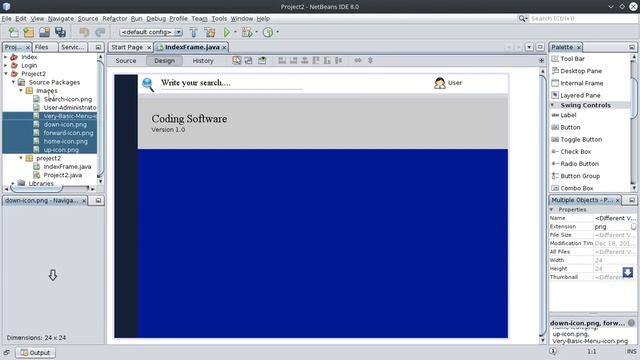The width and height of the screenshot is (640, 360).
Task: Select IndexFrame.java in project tree
Action: click(67, 167)
